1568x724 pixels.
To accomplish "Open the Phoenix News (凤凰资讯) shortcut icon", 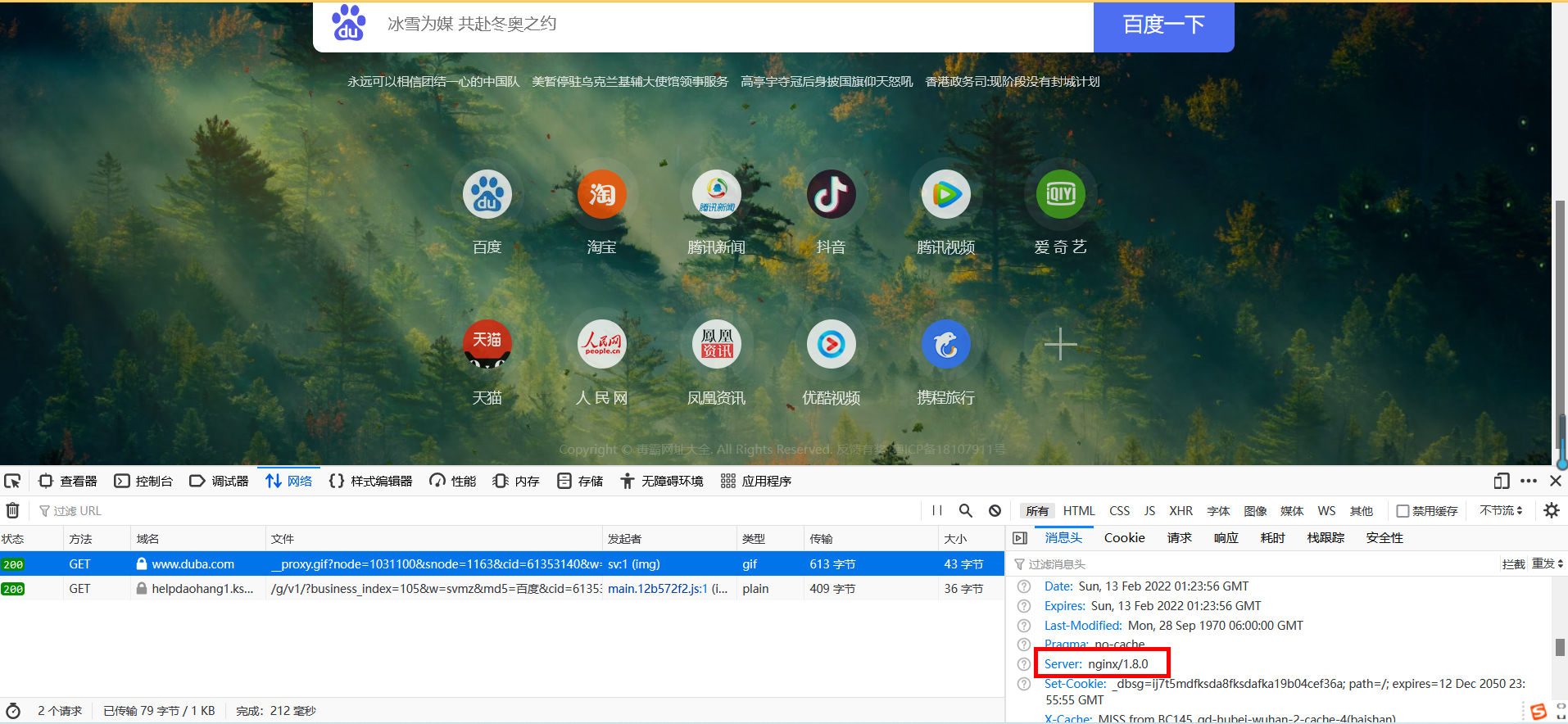I will click(717, 345).
